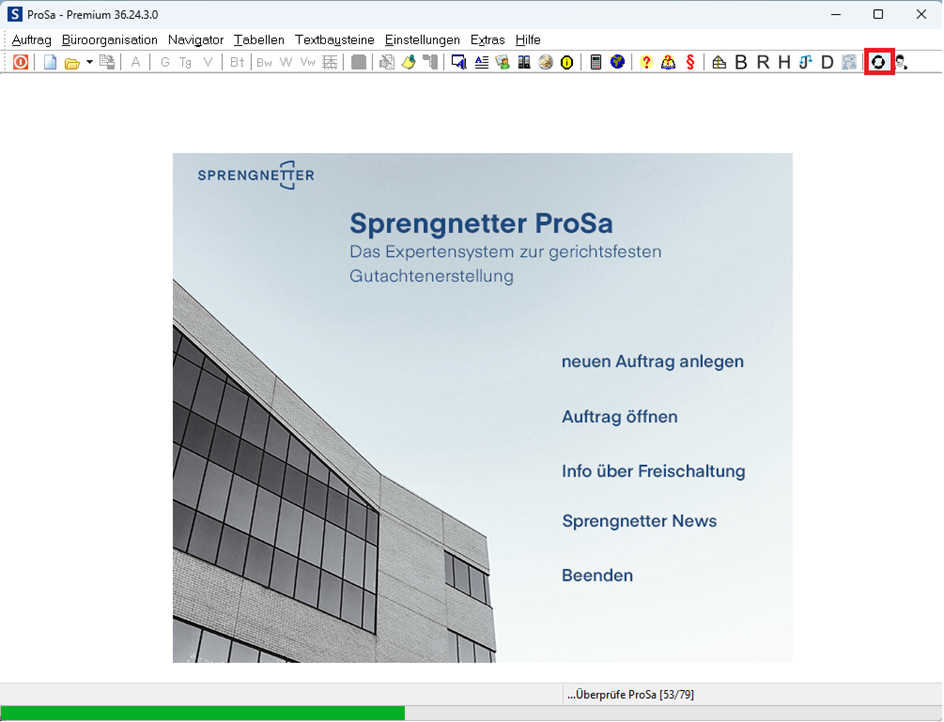
Task: Click the blue network diagram toolbar icon
Action: [x=849, y=62]
